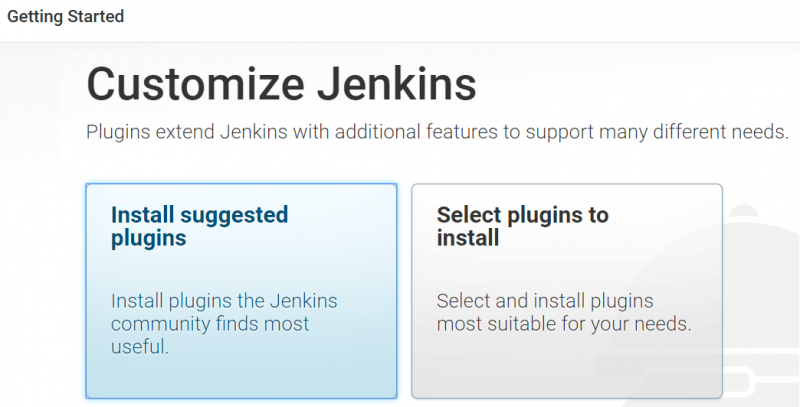Viewport: 800px width, 407px height.
Task: Click the Customize Jenkins heading
Action: click(281, 84)
